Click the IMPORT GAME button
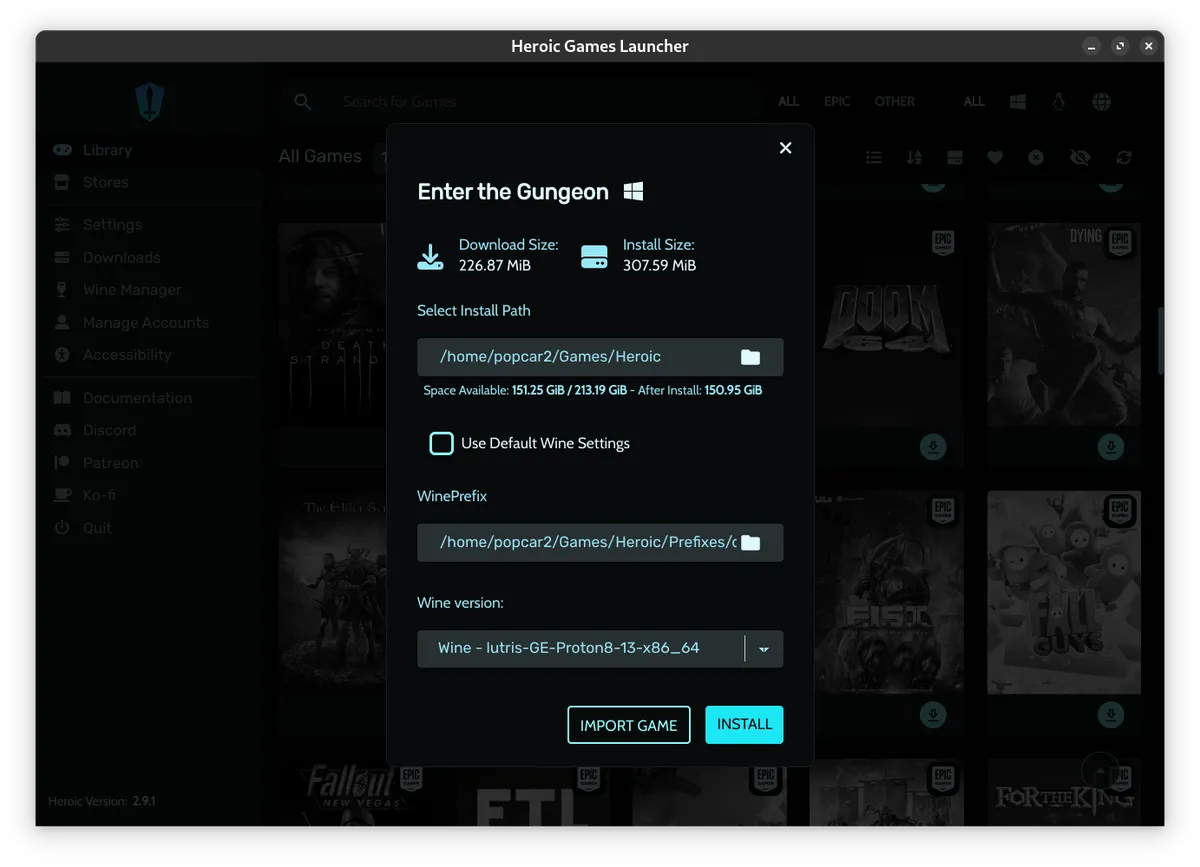The image size is (1200, 867). (x=629, y=725)
